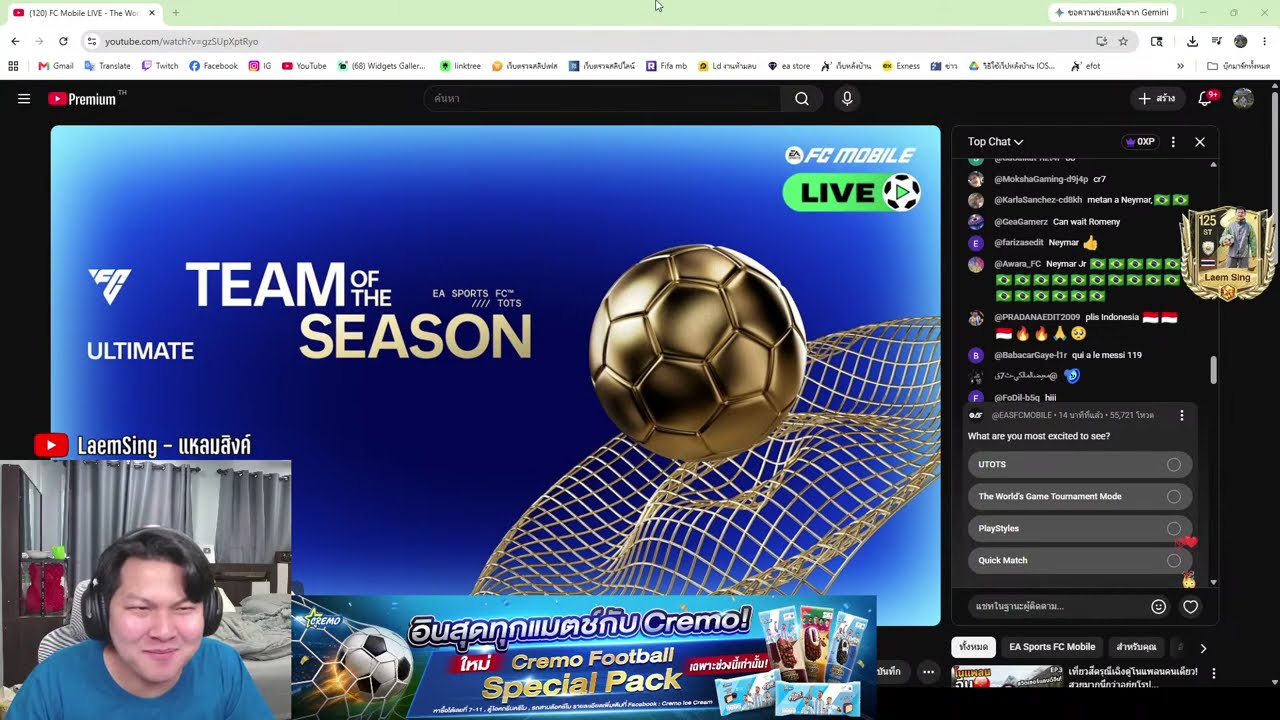Go back with the browser back arrow
The image size is (1280, 720).
point(15,41)
